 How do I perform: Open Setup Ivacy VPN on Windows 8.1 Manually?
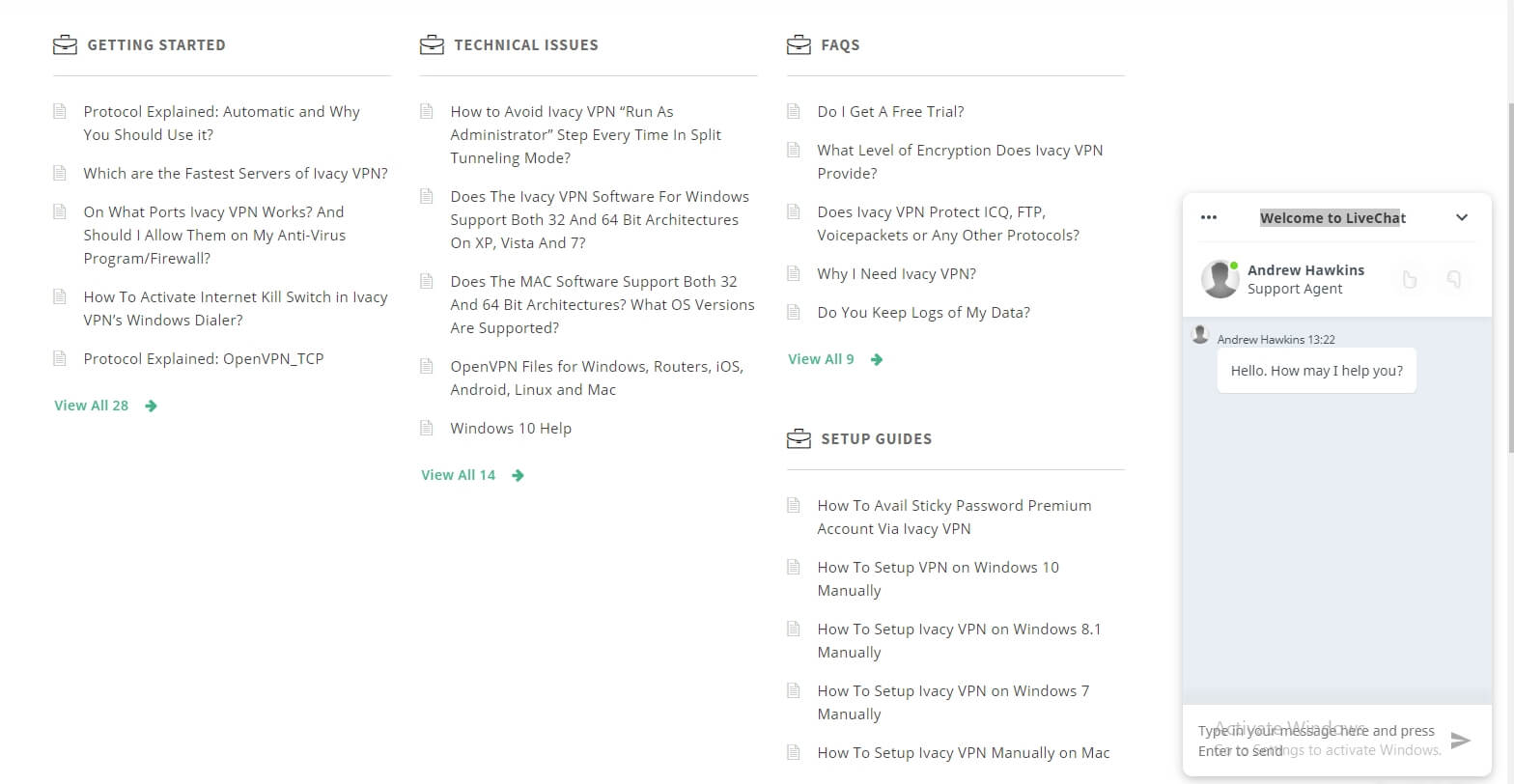point(959,640)
